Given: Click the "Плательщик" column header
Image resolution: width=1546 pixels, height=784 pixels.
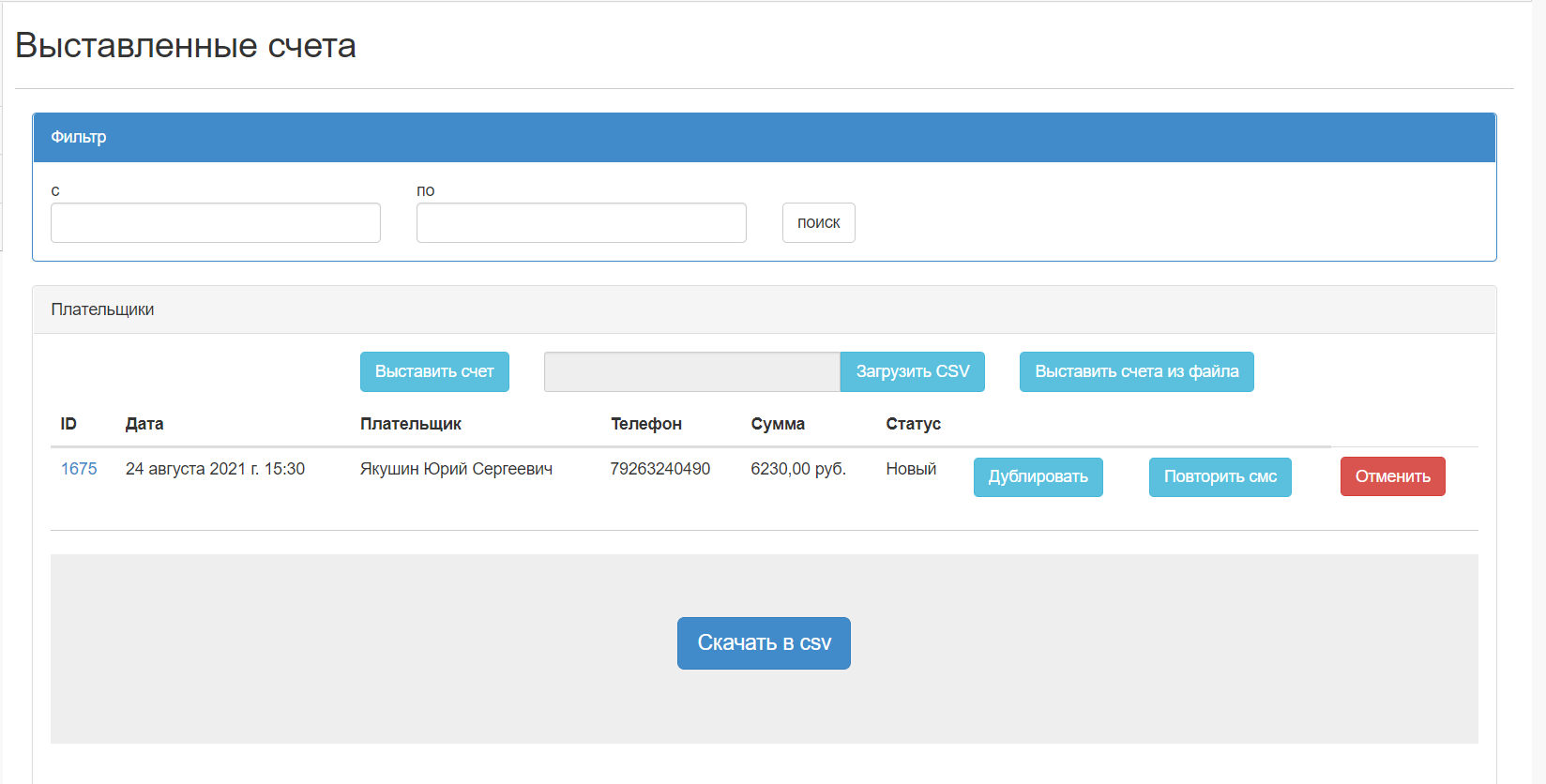Looking at the screenshot, I should pos(411,424).
